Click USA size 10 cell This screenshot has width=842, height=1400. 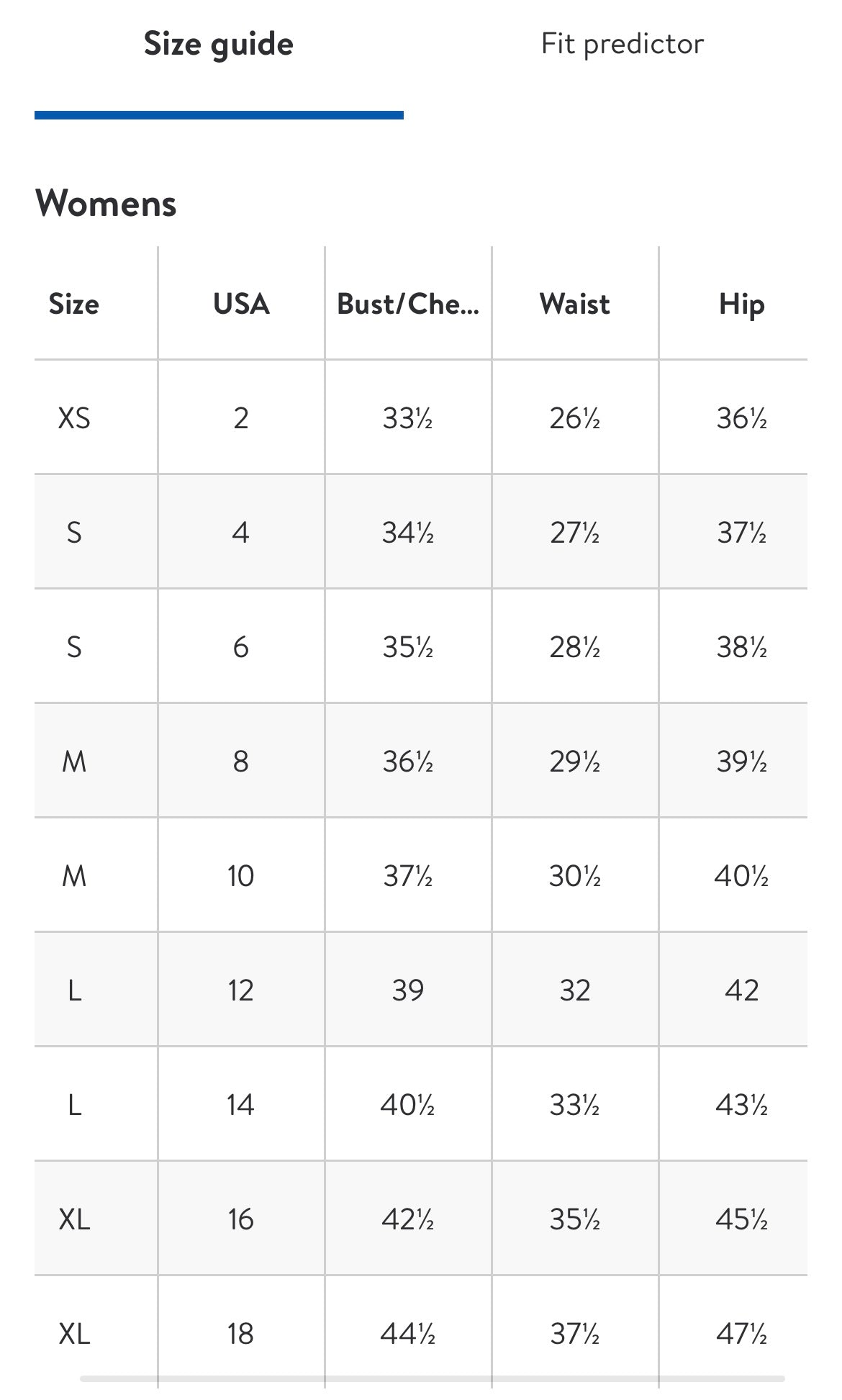coord(241,876)
